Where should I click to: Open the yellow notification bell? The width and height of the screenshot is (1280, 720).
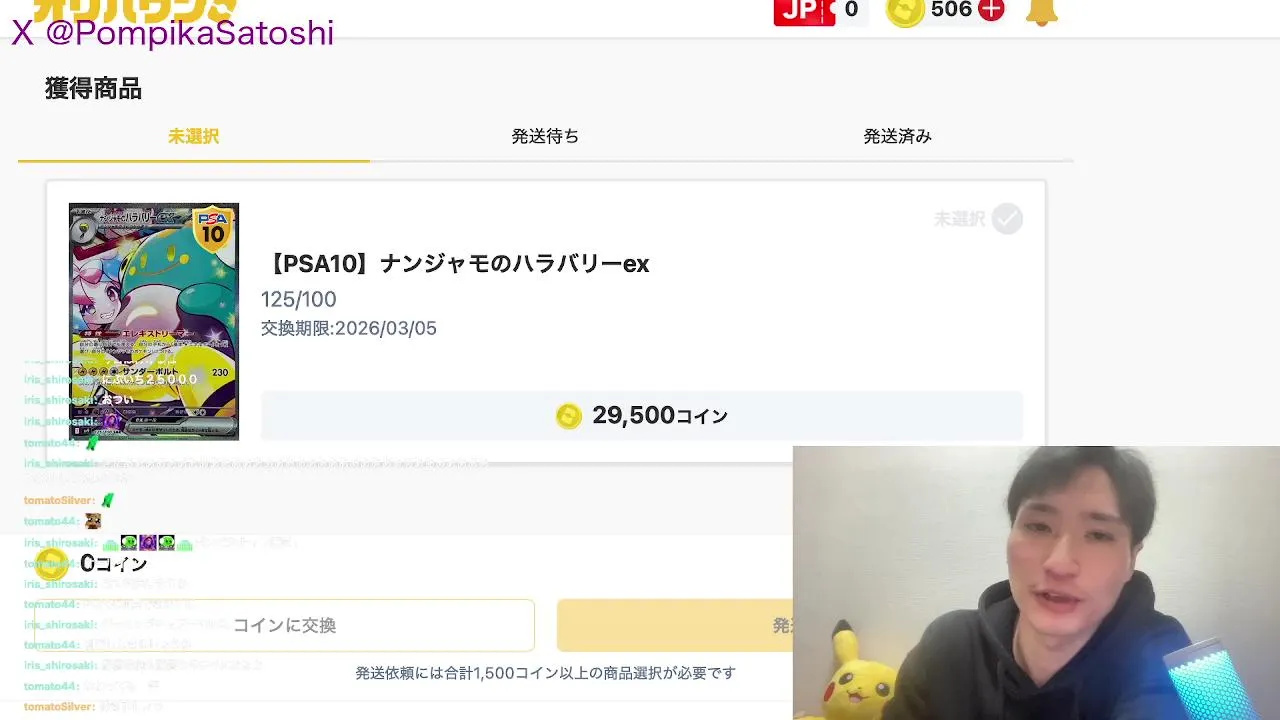(1041, 11)
